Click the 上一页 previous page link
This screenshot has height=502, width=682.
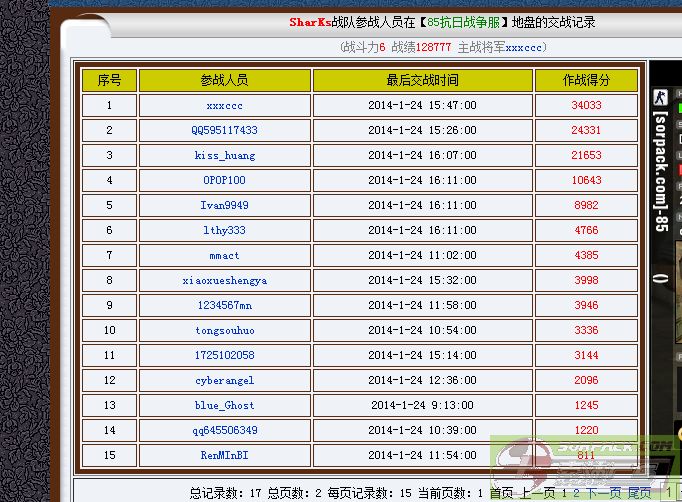coord(537,493)
